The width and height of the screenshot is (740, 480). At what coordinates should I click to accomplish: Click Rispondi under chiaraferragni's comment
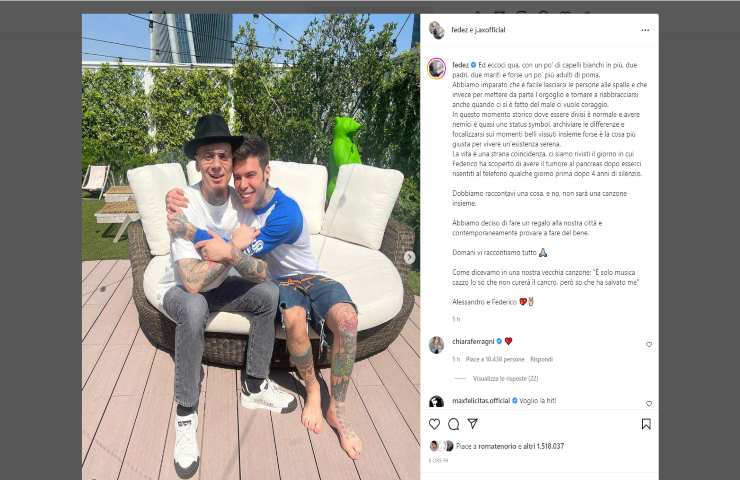pyautogui.click(x=541, y=359)
